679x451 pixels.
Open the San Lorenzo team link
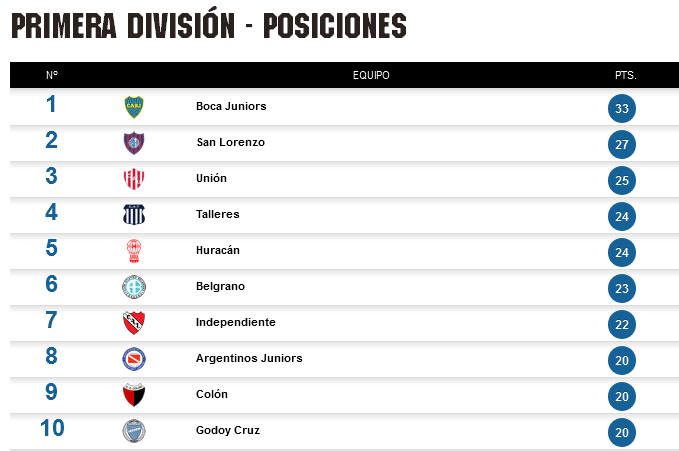point(230,142)
